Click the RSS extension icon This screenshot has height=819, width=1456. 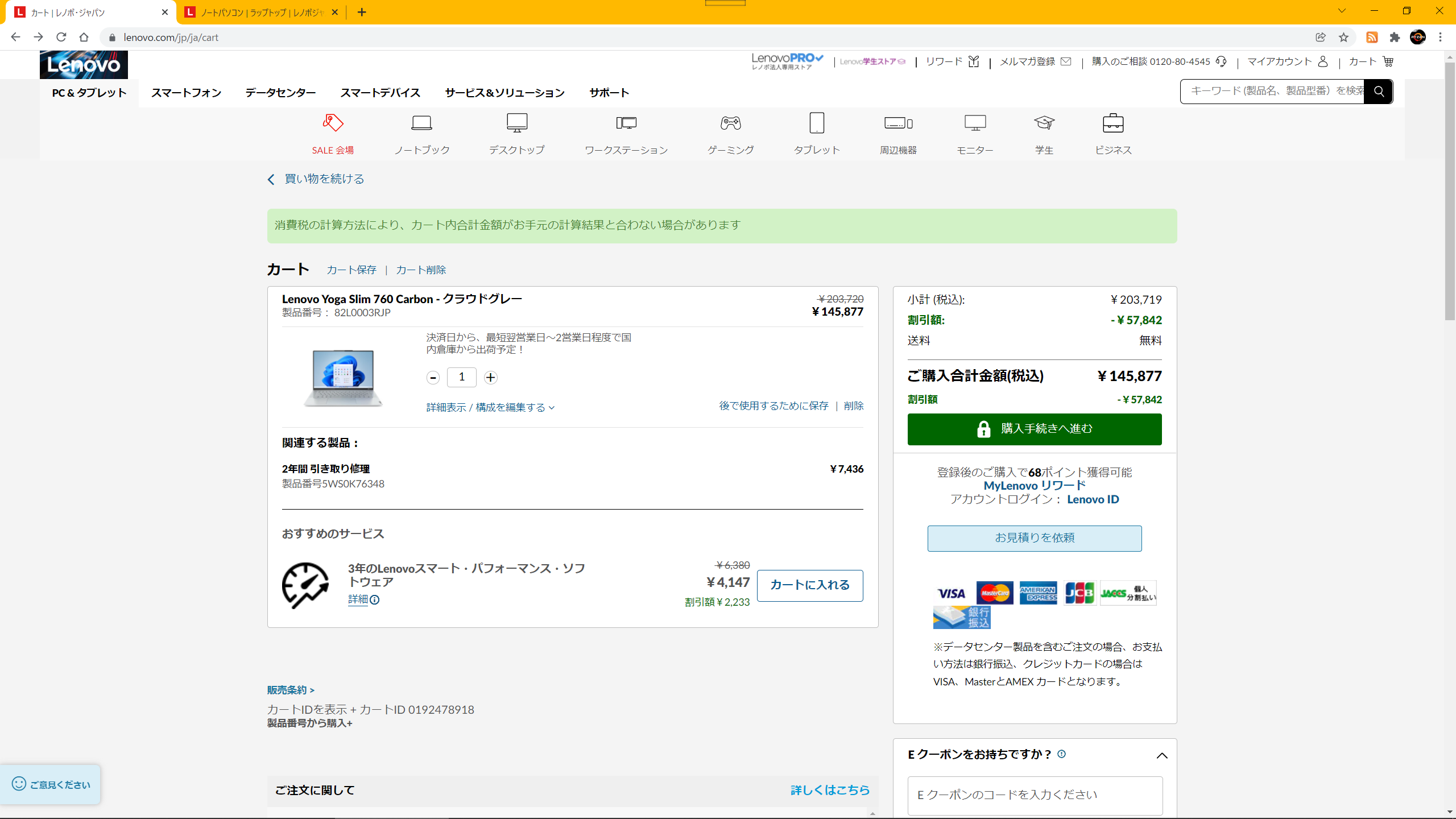pos(1372,38)
